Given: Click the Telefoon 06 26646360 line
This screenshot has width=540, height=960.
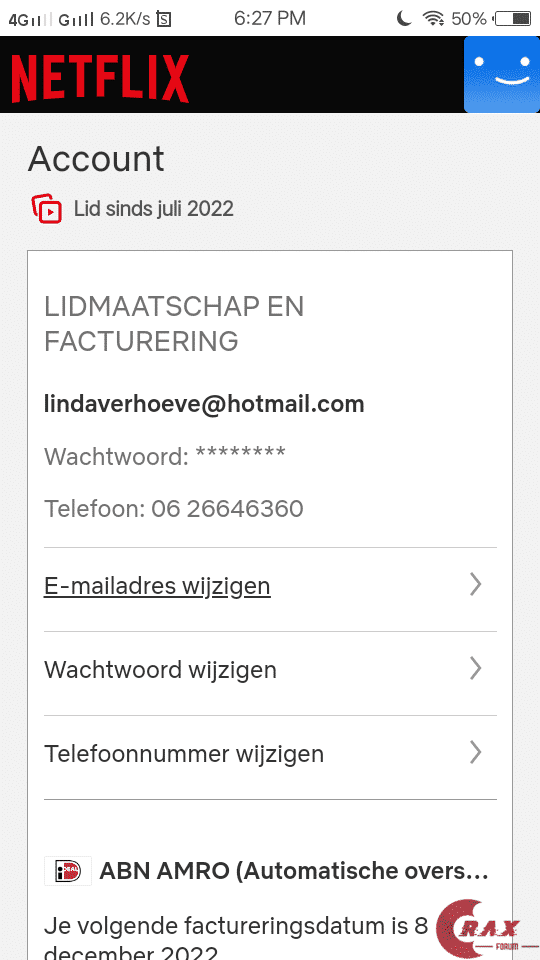Looking at the screenshot, I should point(174,509).
